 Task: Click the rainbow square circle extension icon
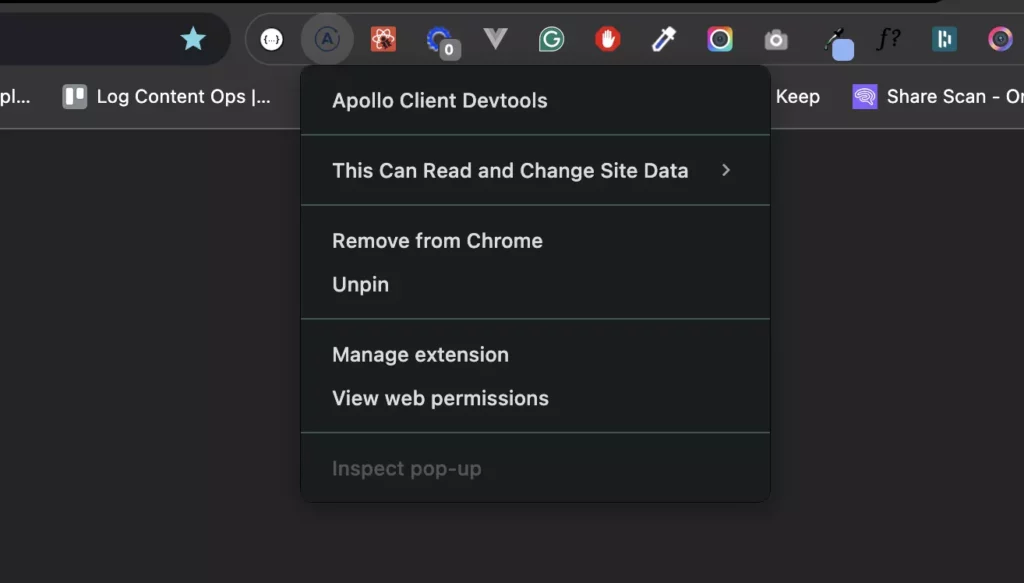[720, 40]
